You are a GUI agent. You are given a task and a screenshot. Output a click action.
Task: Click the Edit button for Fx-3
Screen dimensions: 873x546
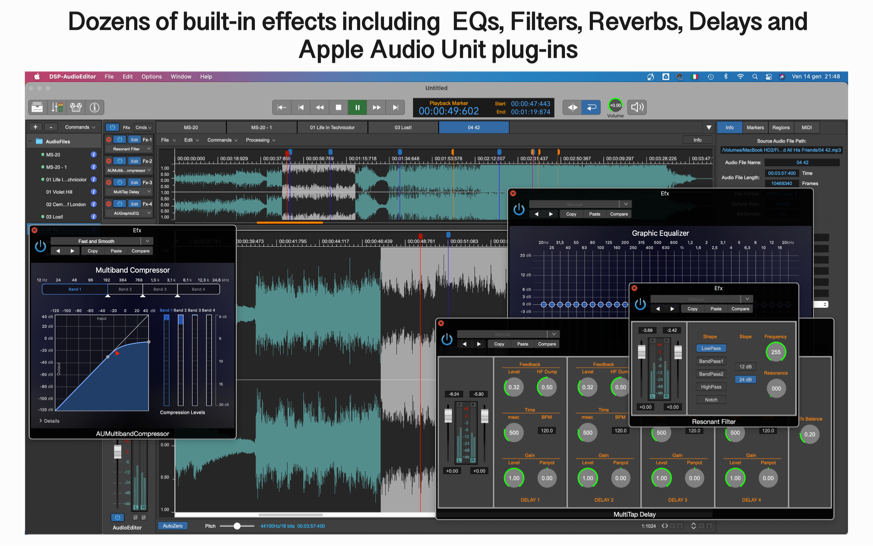click(x=134, y=182)
